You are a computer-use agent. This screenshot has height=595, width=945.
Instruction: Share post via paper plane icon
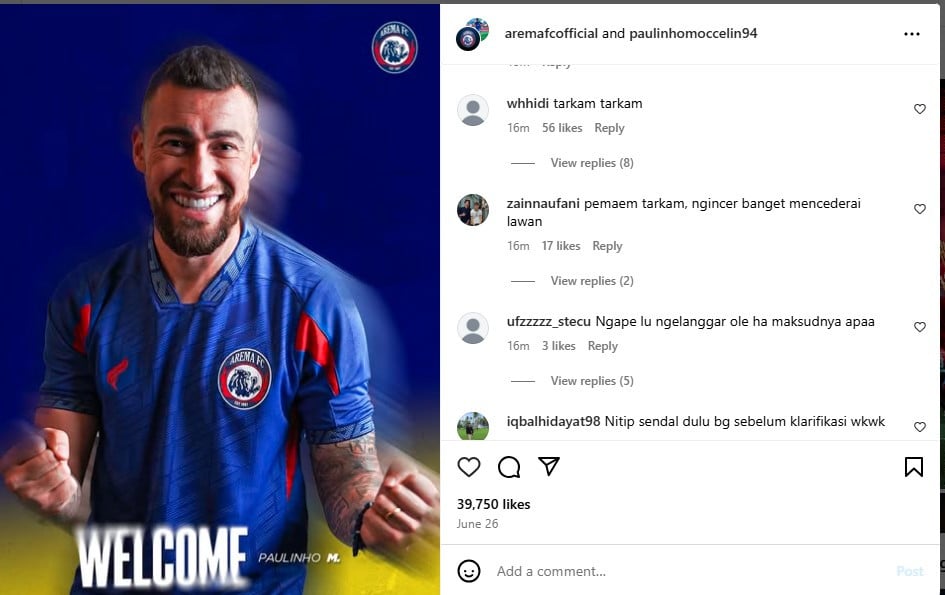tap(549, 466)
